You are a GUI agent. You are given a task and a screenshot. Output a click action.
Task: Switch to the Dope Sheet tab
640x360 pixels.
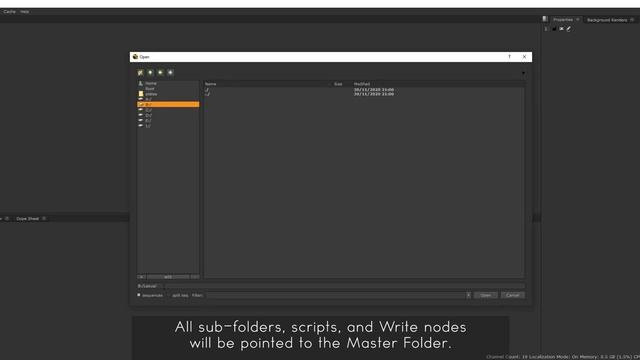(27, 219)
